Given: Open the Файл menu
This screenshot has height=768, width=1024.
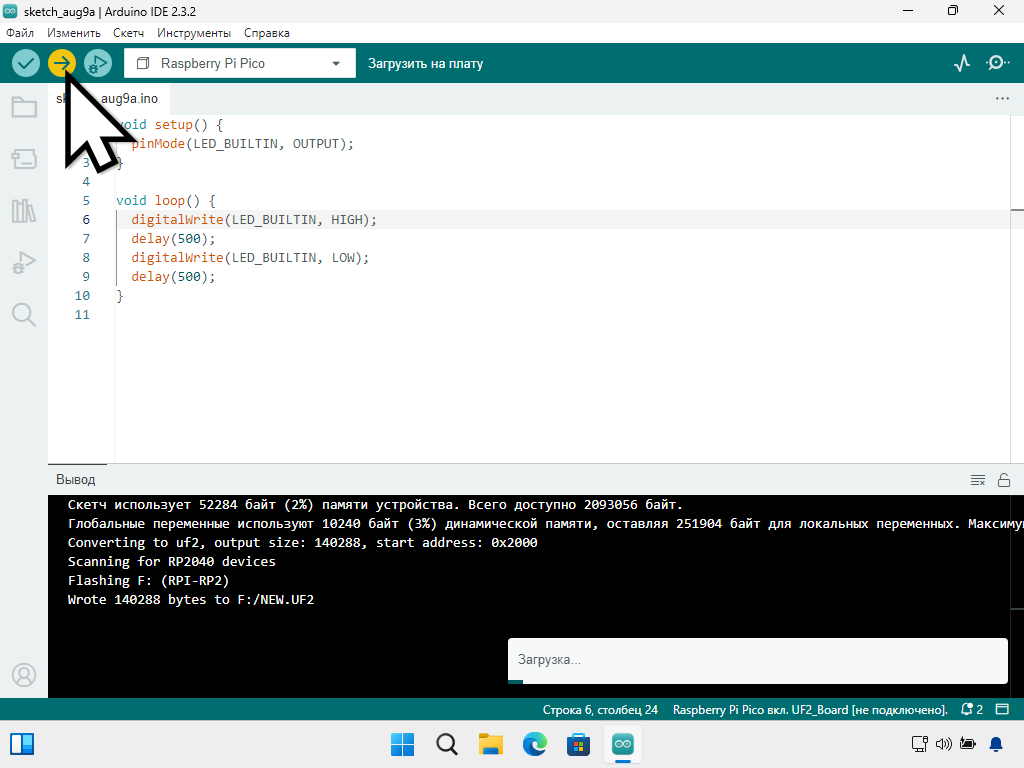Looking at the screenshot, I should tap(20, 33).
